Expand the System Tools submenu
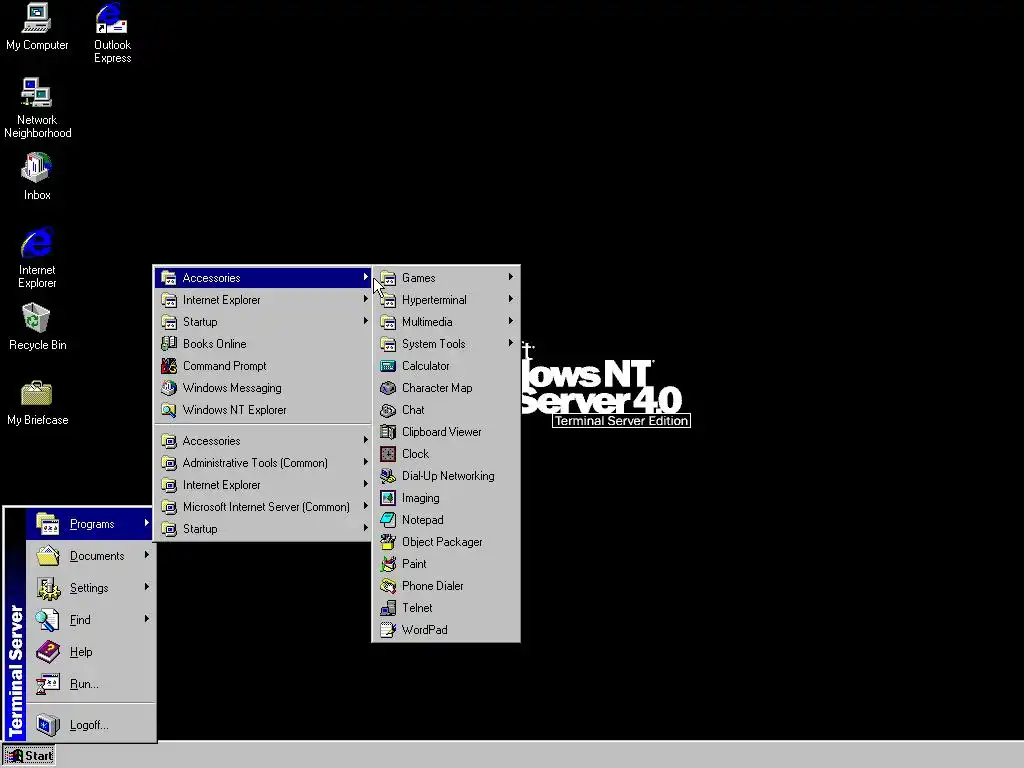Viewport: 1024px width, 768px height. (x=446, y=344)
